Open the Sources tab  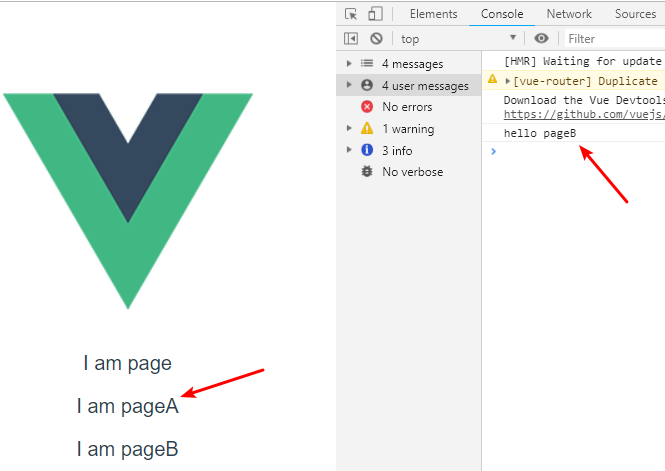635,14
